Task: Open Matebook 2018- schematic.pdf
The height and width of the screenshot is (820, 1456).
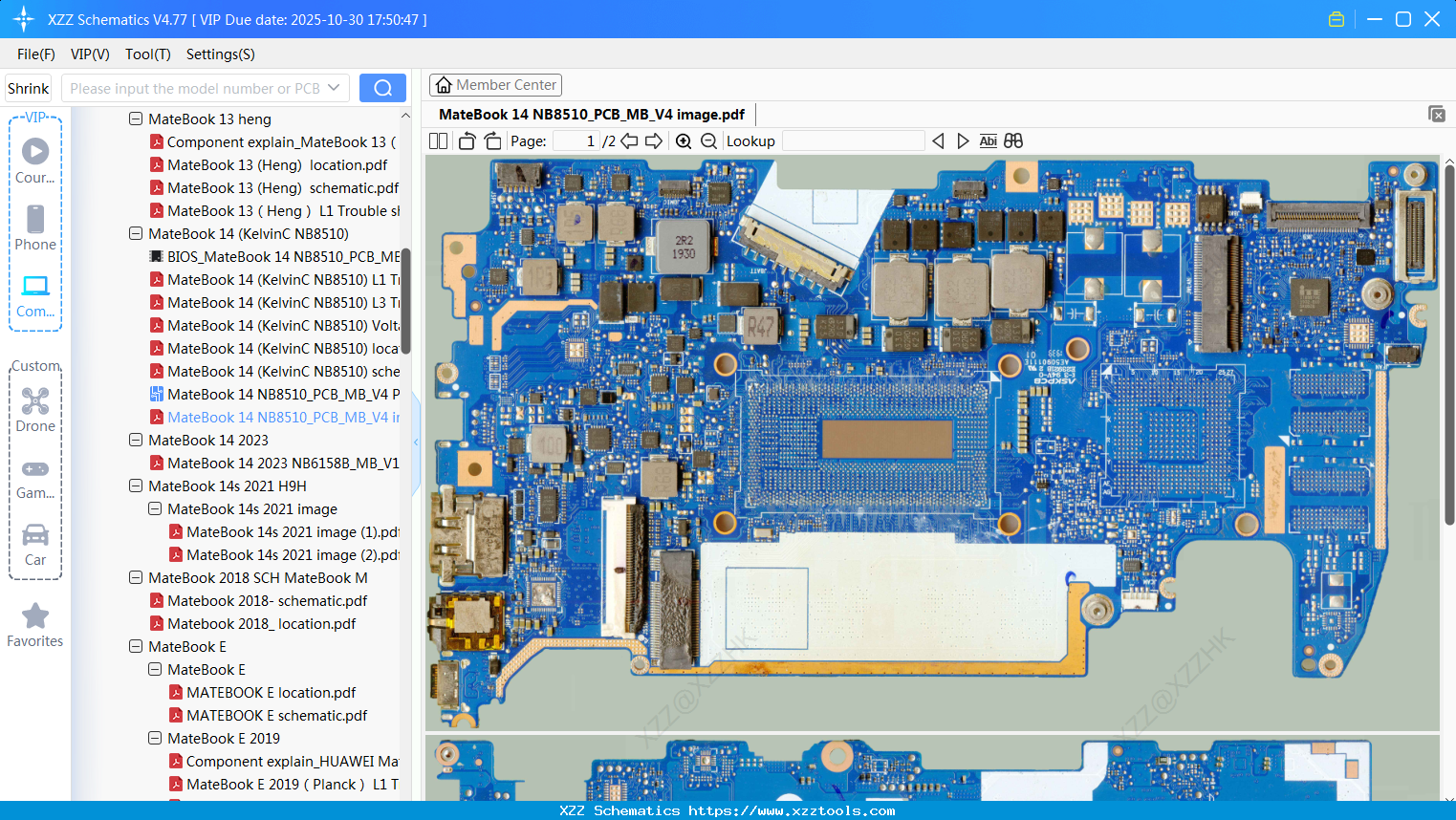Action: [258, 601]
